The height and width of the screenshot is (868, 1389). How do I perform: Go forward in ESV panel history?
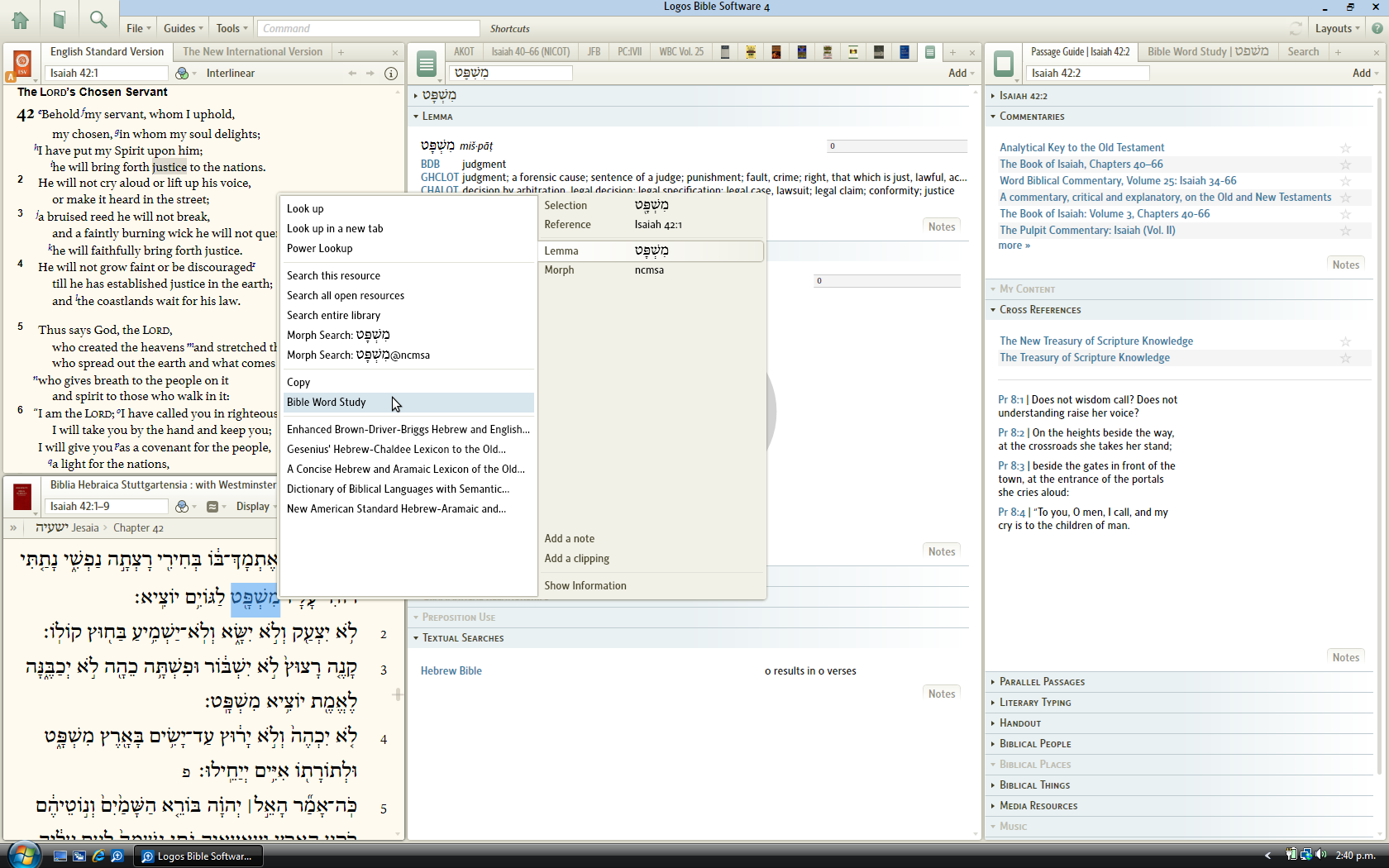pos(370,74)
